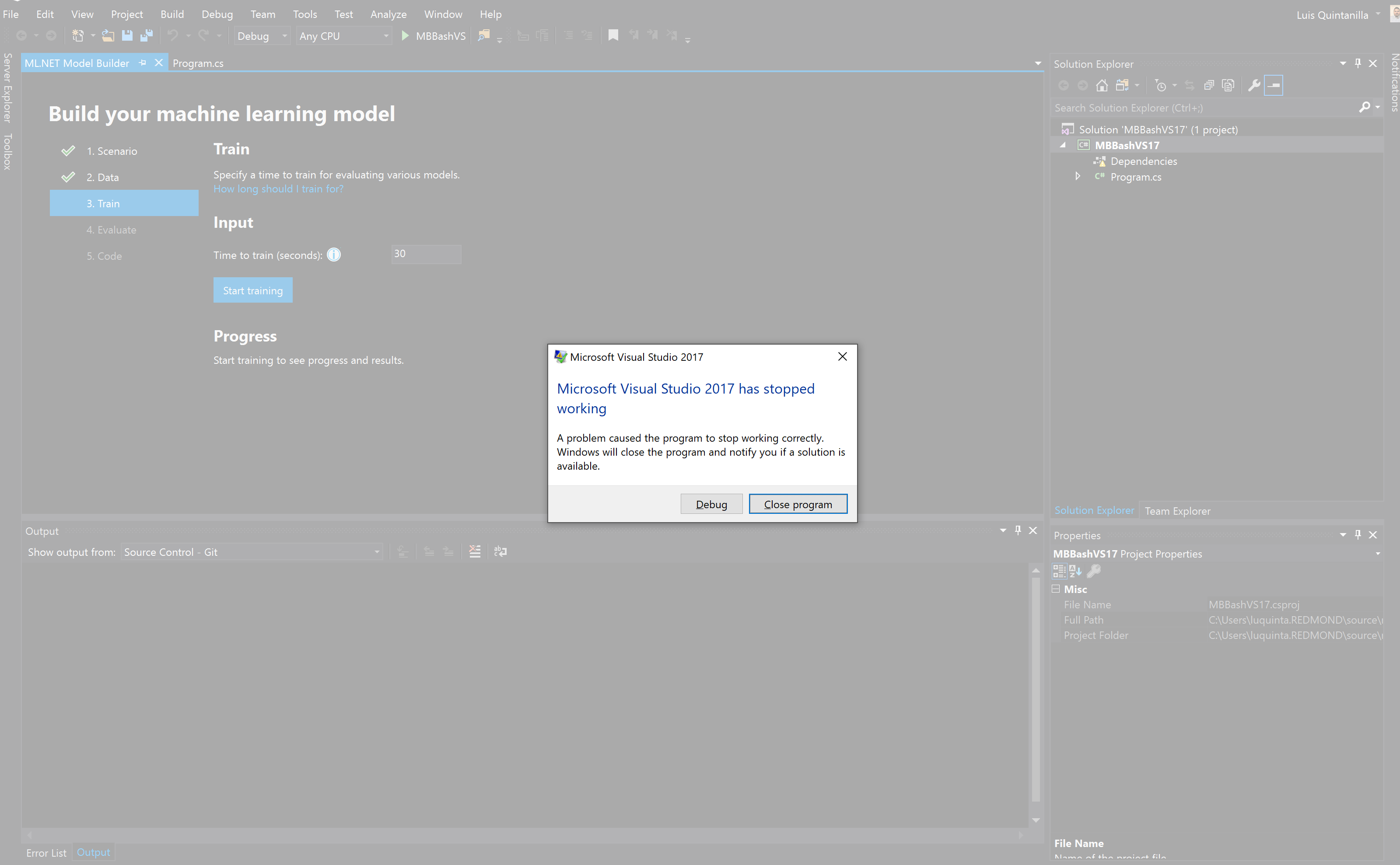Collapse the MBBashVS17 project node
The image size is (1400, 865).
pyautogui.click(x=1063, y=145)
